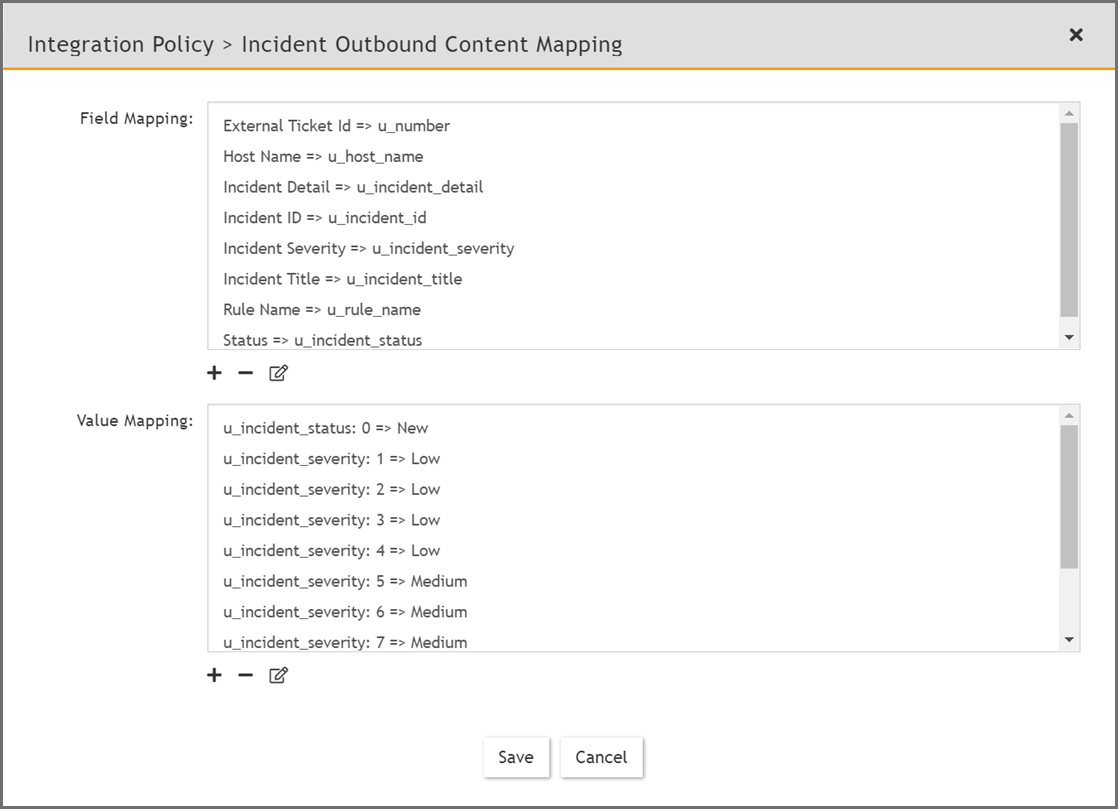The height and width of the screenshot is (809, 1118).
Task: Click the edit pencil icon below Field Mapping
Action: coord(278,372)
